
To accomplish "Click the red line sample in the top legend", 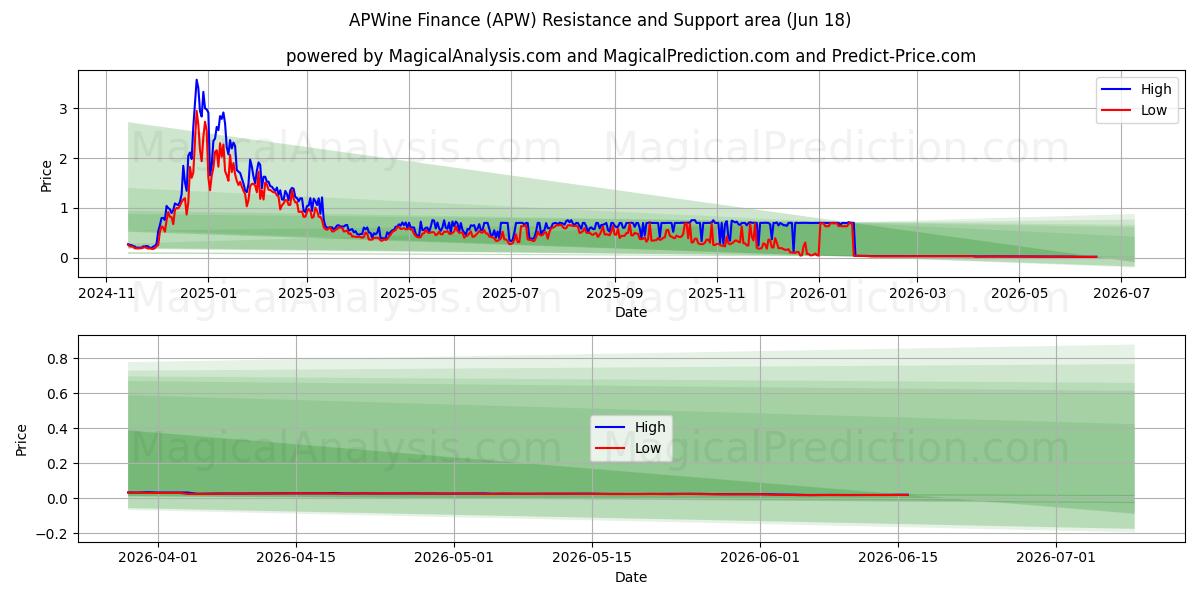I will coord(1117,111).
